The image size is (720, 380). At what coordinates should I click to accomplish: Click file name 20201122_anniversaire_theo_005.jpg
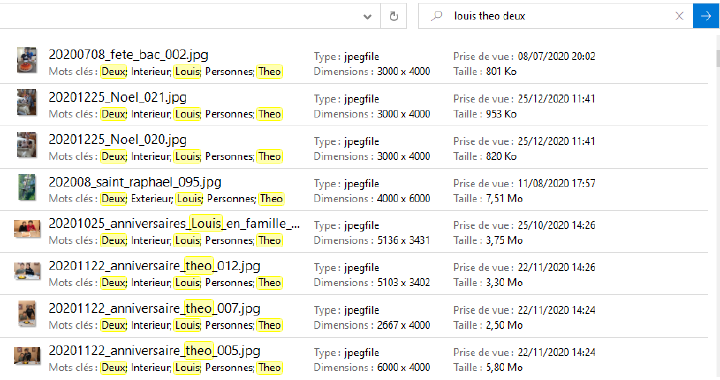[x=154, y=351]
